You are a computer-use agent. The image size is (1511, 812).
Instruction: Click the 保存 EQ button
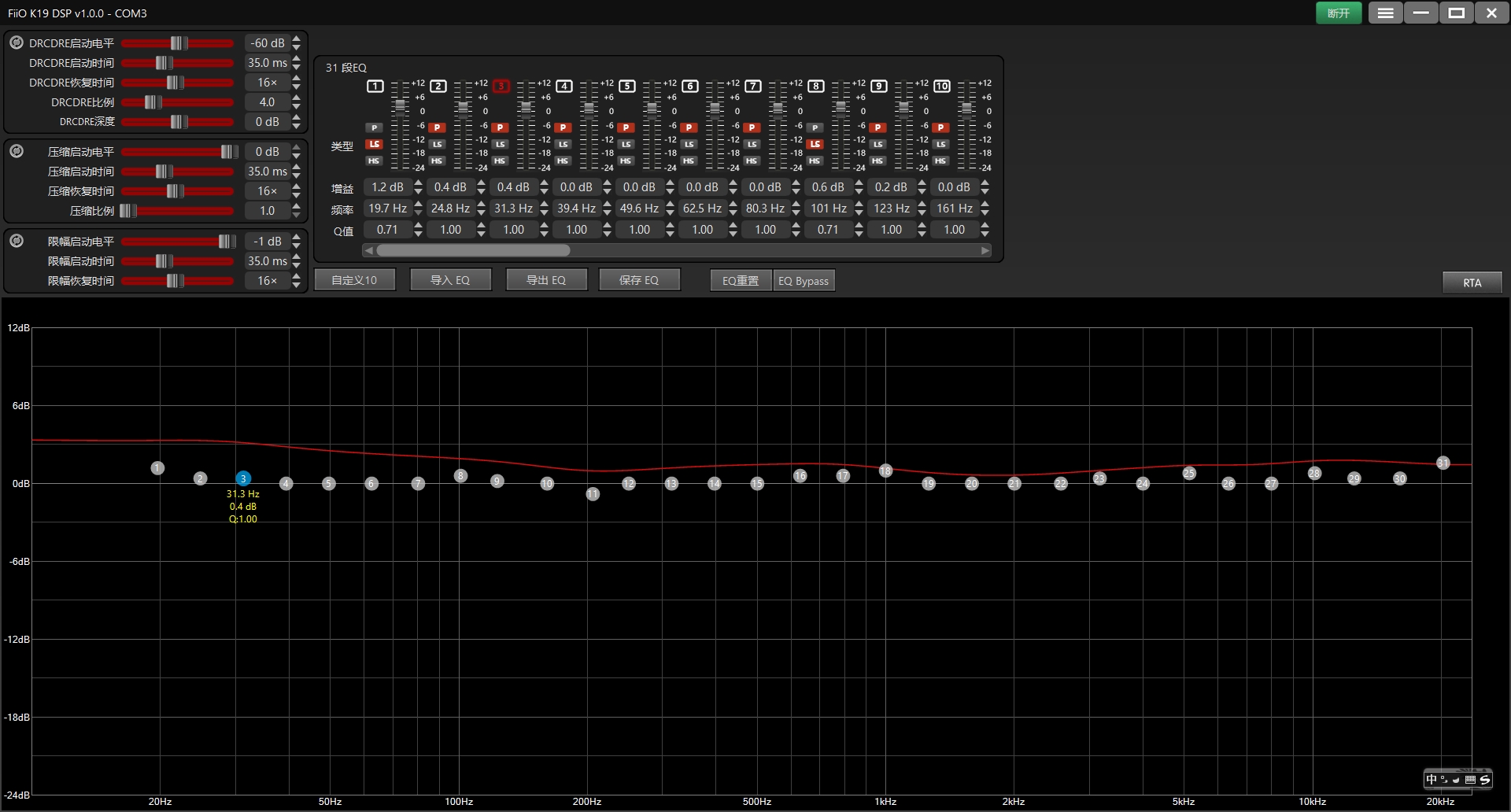tap(639, 280)
